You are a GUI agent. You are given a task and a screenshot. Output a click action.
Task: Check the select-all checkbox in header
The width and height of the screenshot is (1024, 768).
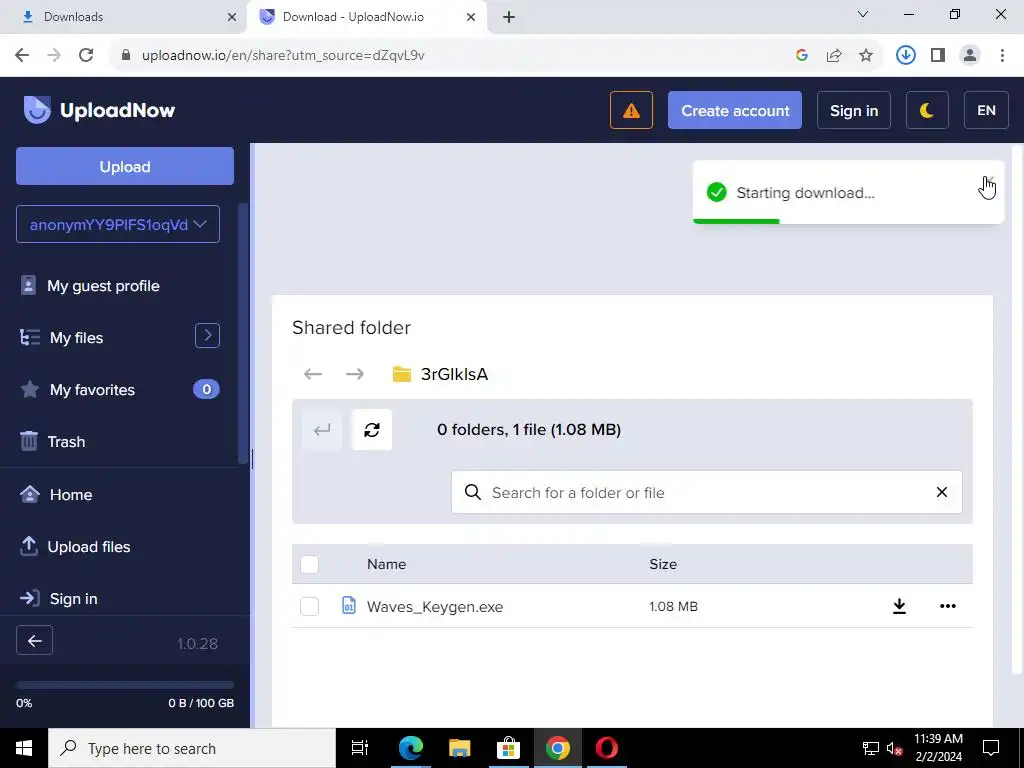click(x=310, y=564)
